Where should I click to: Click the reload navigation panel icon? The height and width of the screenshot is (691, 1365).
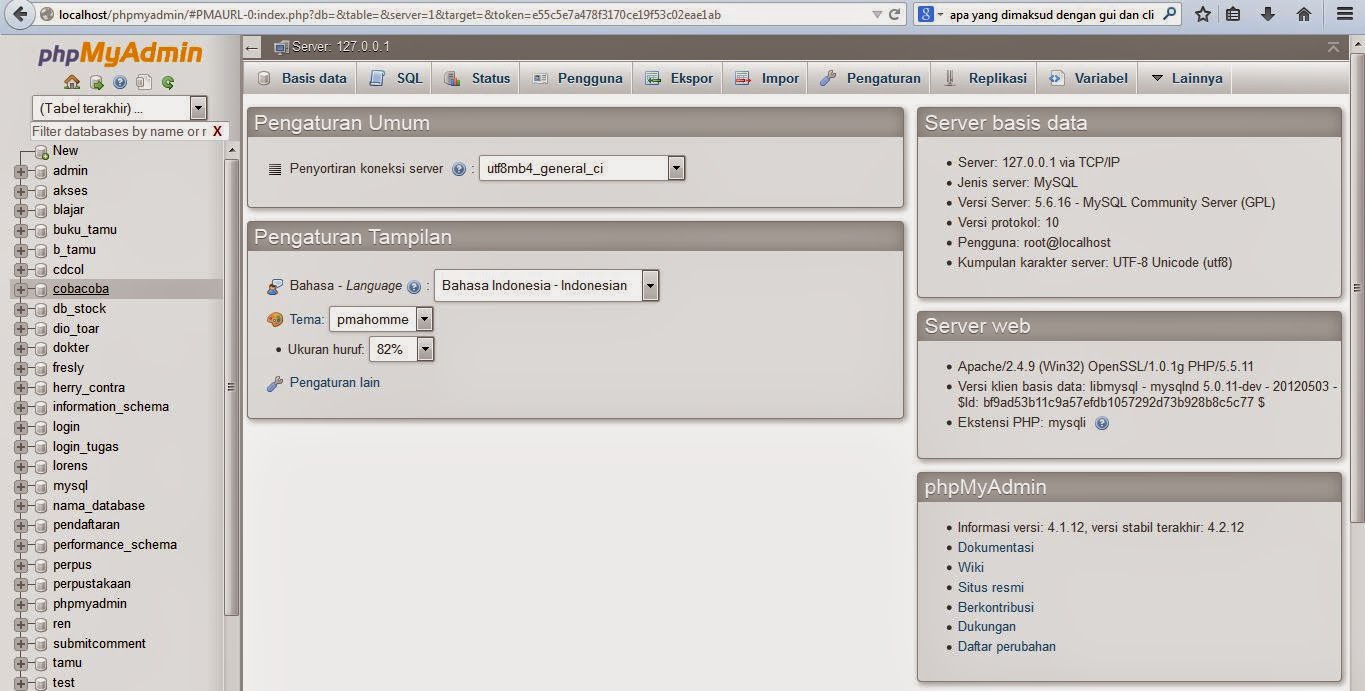[168, 83]
